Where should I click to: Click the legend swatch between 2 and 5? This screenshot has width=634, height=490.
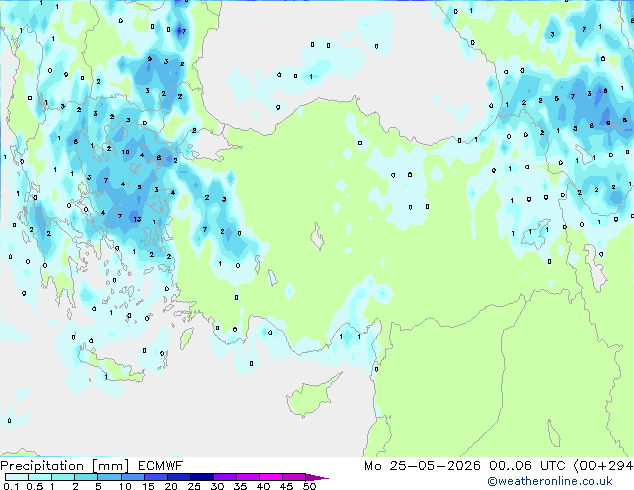tap(86, 477)
